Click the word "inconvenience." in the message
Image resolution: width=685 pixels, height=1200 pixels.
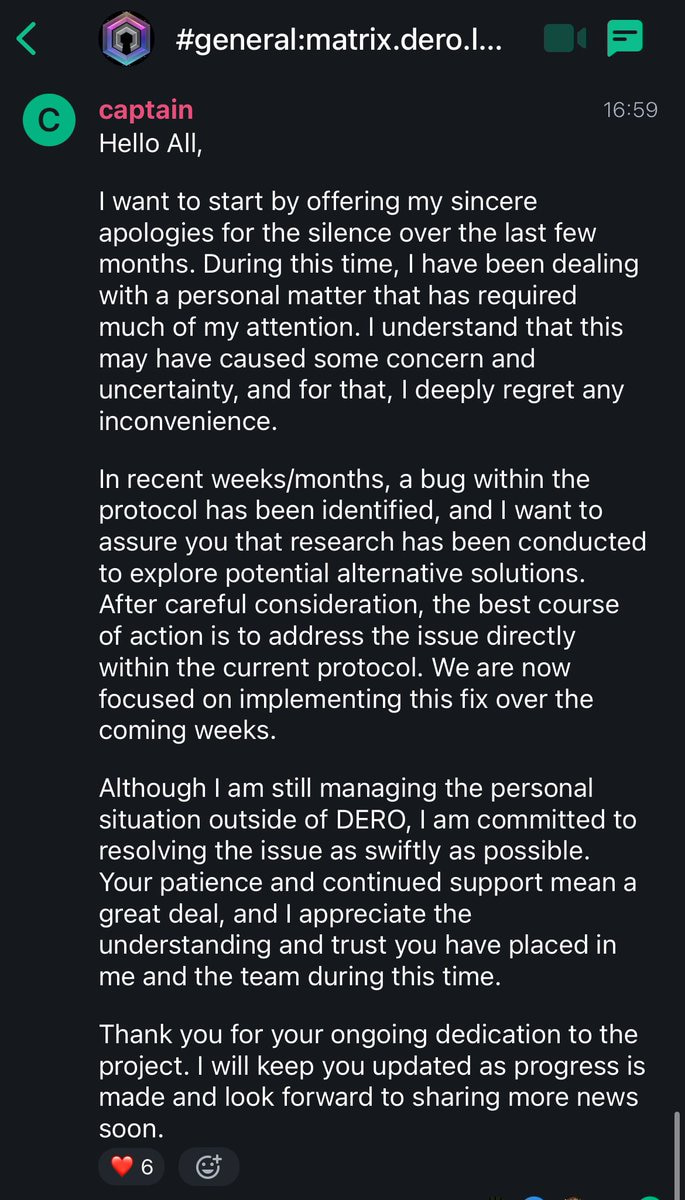pyautogui.click(x=186, y=421)
